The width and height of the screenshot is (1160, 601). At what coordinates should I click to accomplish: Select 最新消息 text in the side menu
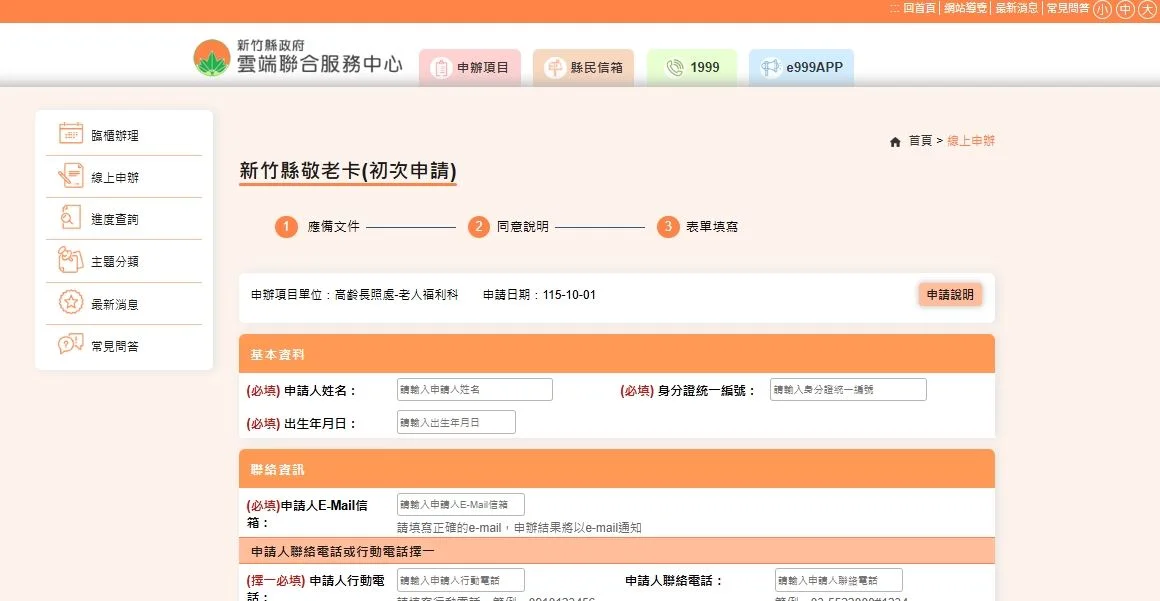(115, 304)
